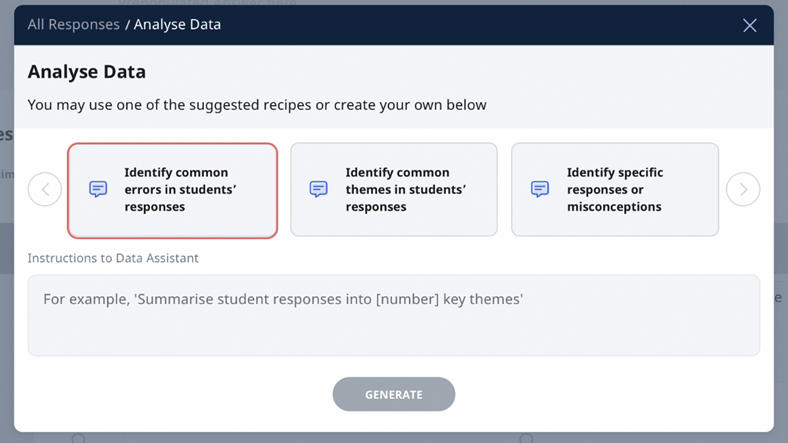
Task: Click the GENERATE button
Action: coord(393,394)
